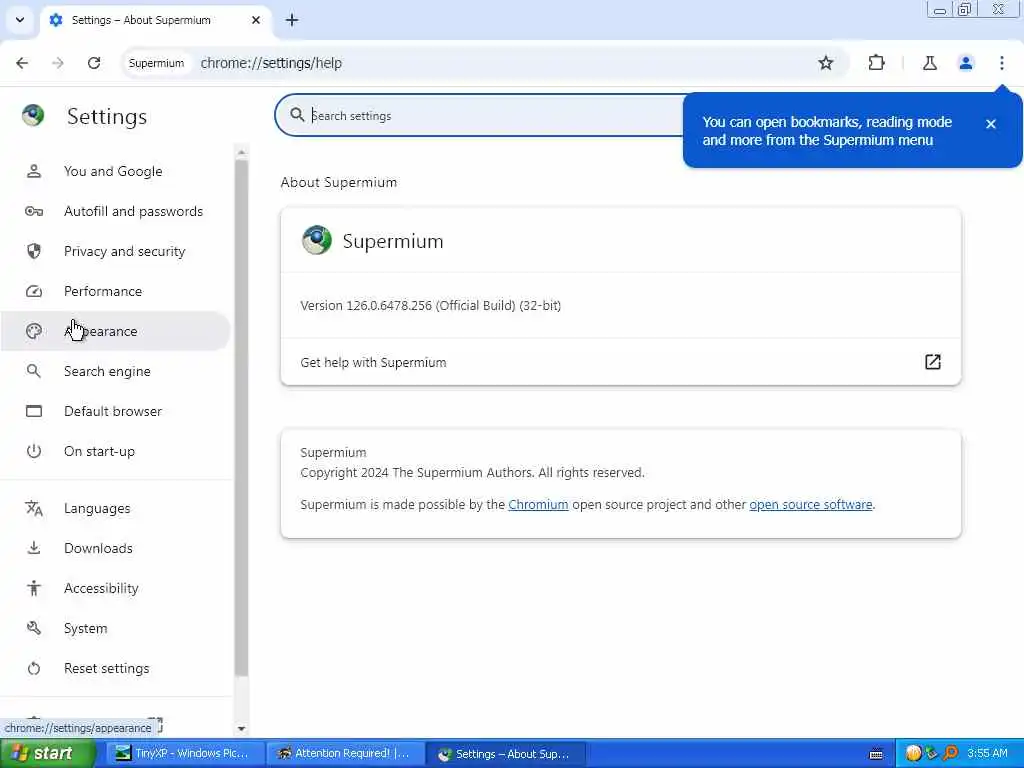Go back using the browser back arrow
Screen dimensions: 1024x768
point(22,63)
